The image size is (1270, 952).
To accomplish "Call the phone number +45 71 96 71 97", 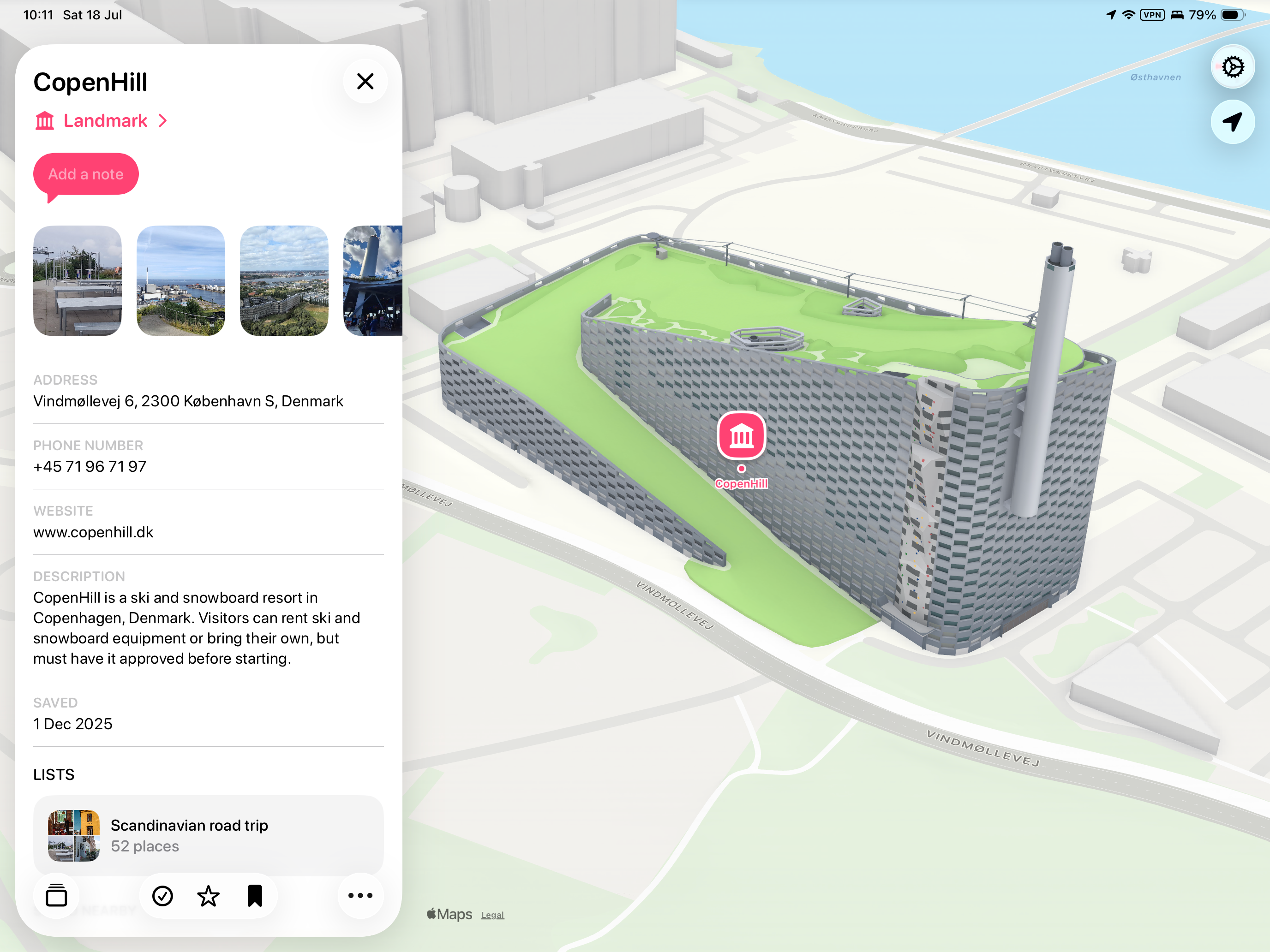I will click(x=90, y=466).
